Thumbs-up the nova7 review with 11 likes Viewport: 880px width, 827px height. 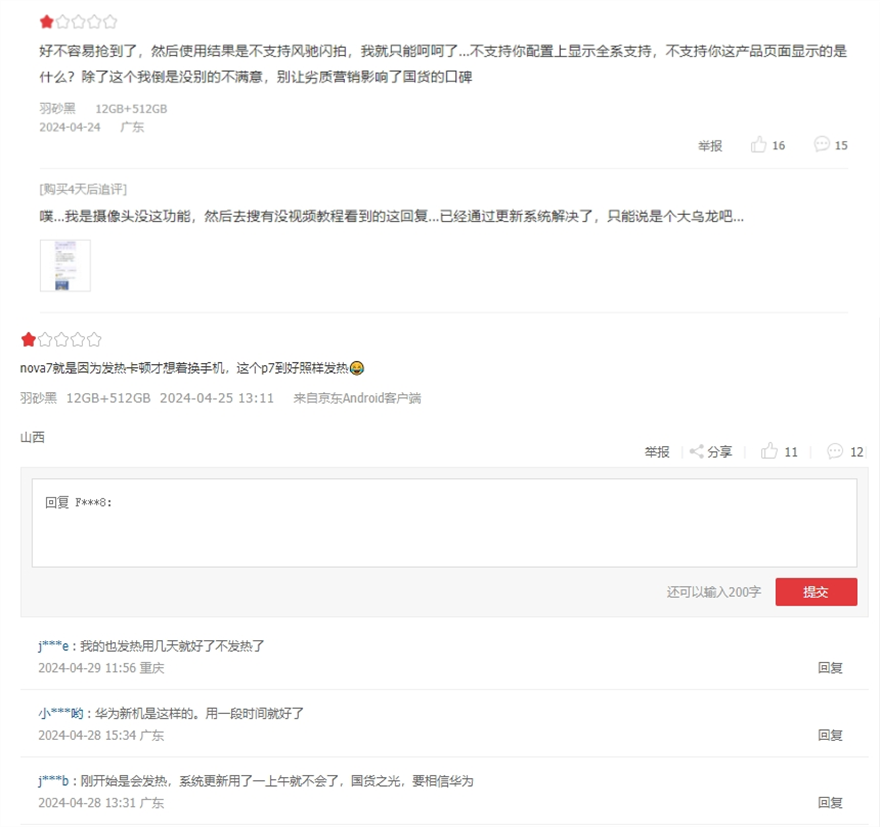(779, 452)
